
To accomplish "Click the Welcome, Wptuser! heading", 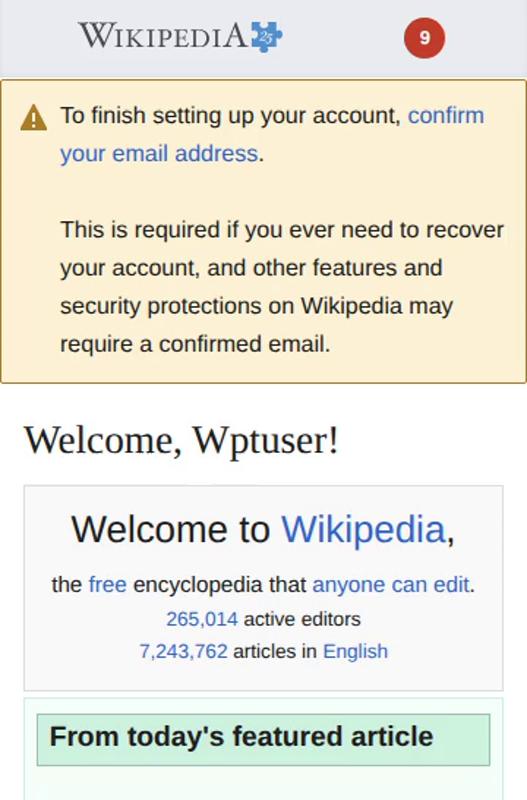I will 181,440.
